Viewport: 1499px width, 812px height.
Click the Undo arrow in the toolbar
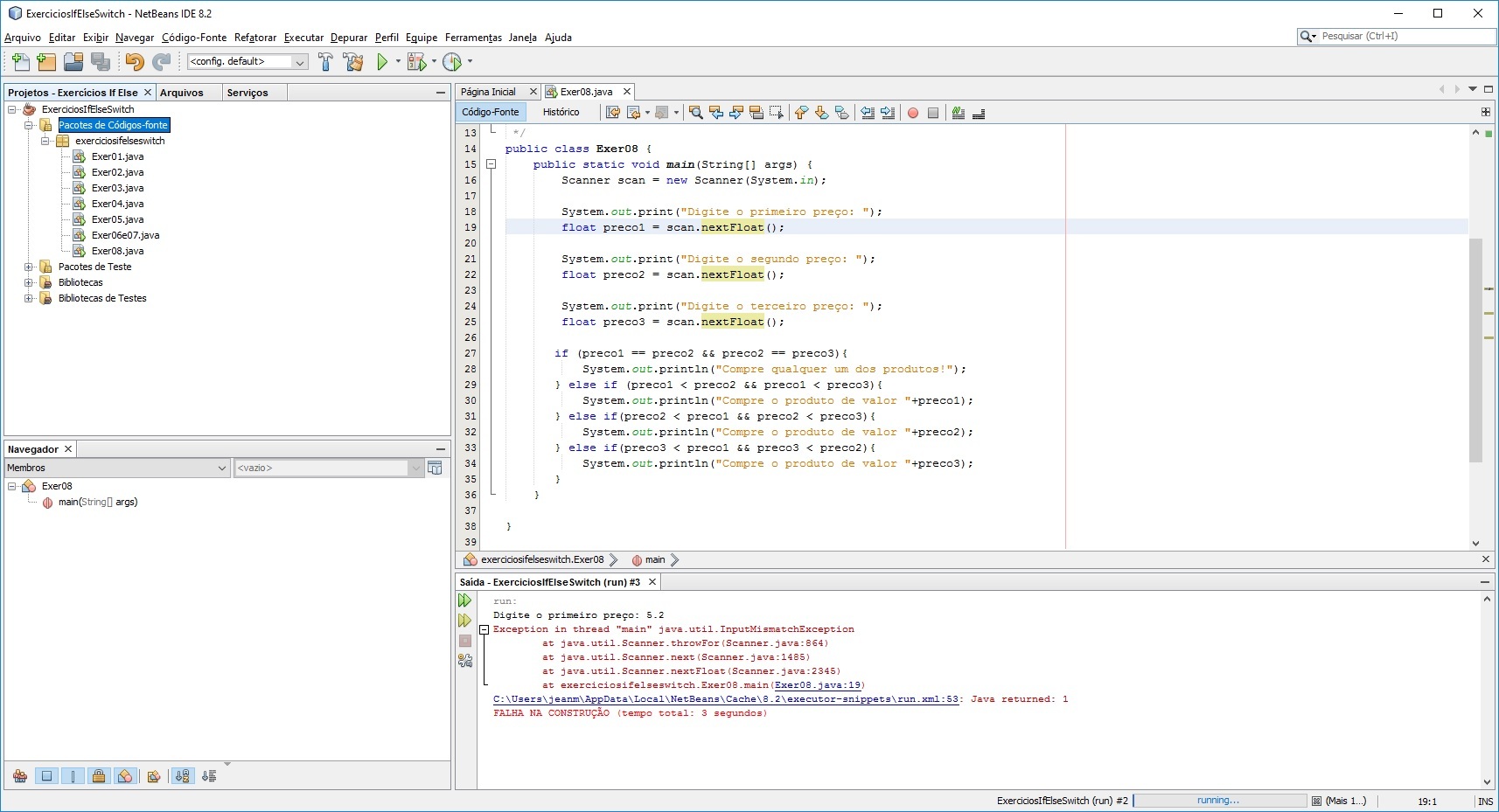[134, 62]
